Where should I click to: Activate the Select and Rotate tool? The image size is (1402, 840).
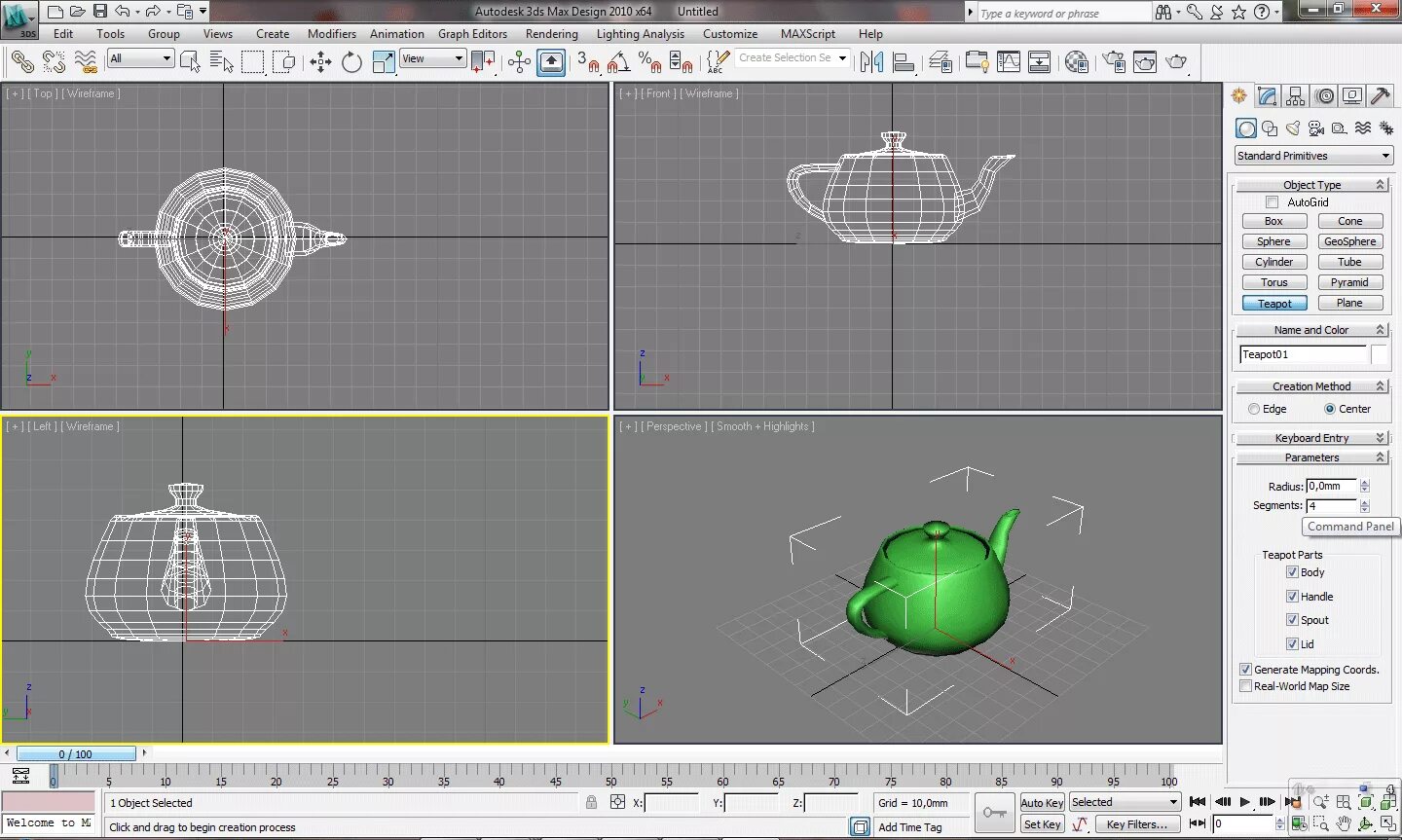(x=351, y=62)
